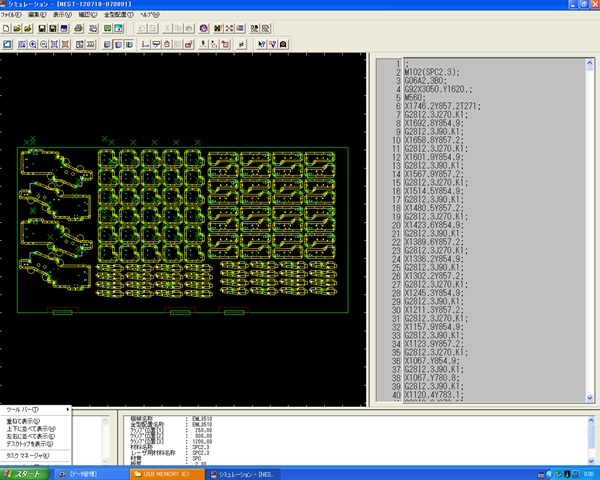Choose 上下に並べて表示 in the context menu
The image size is (600, 480).
point(36,429)
